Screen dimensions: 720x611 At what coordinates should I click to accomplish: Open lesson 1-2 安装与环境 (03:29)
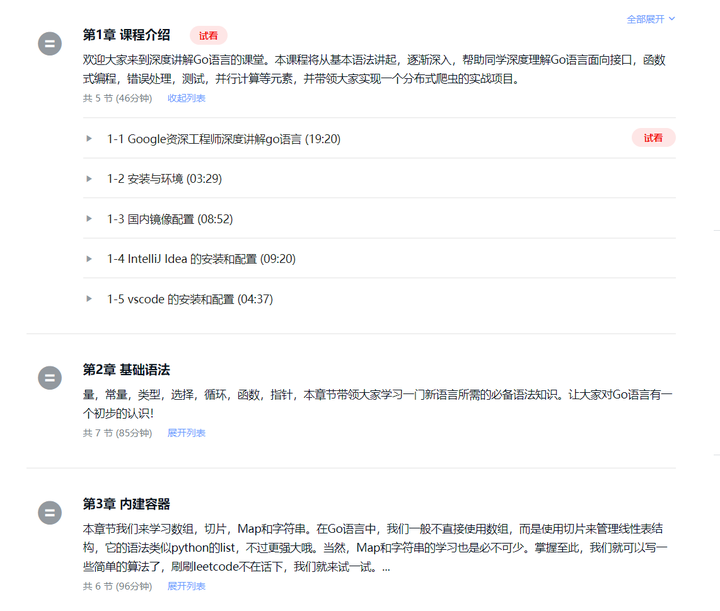164,179
